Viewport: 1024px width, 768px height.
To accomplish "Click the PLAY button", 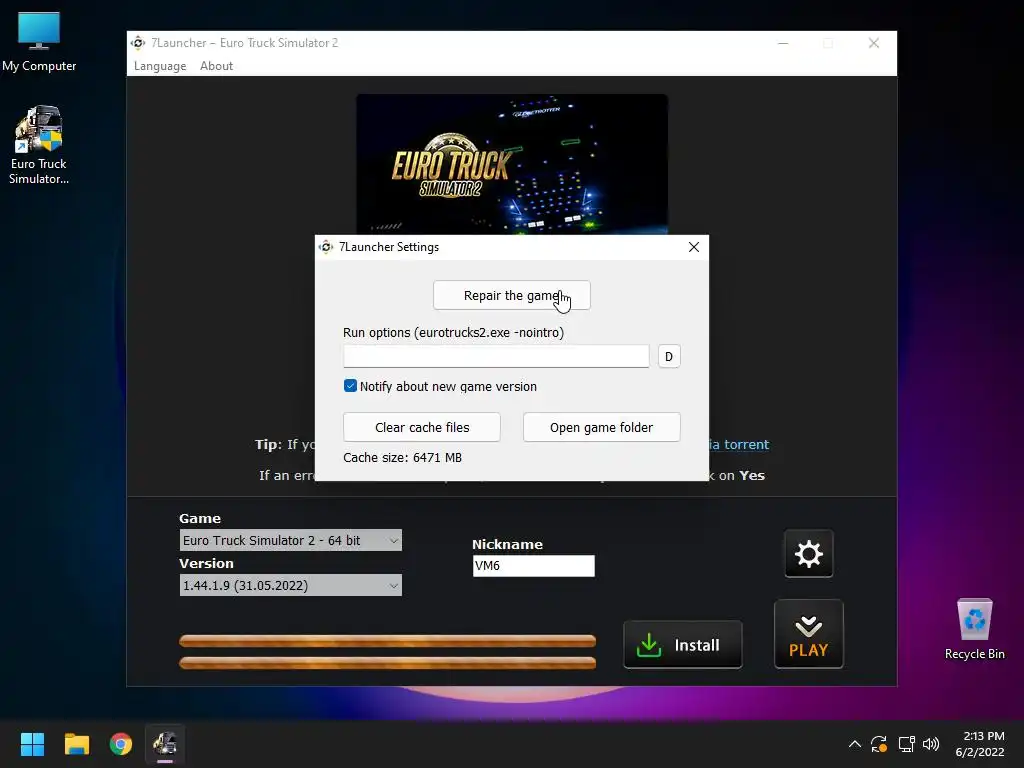I will point(808,634).
